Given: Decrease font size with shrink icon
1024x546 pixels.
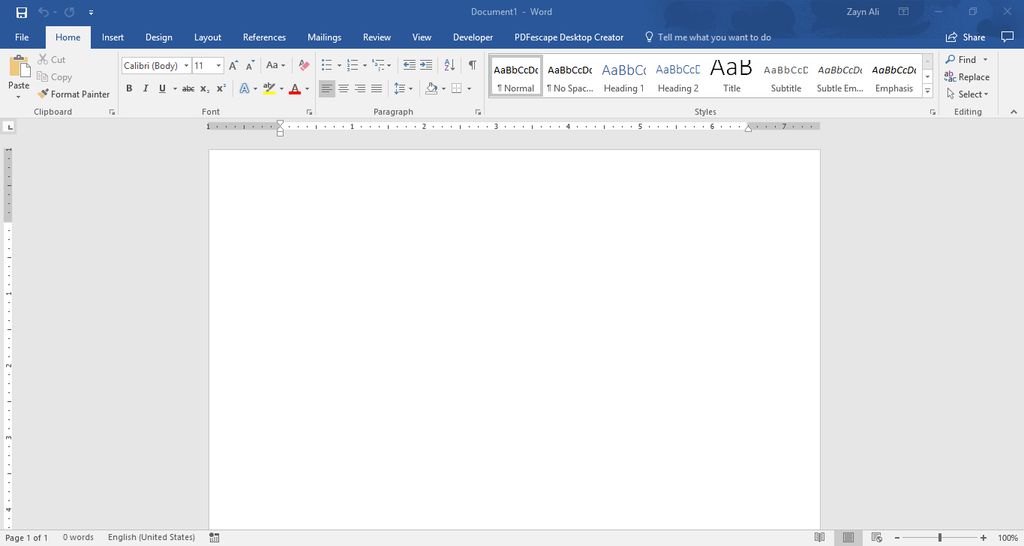Looking at the screenshot, I should point(250,65).
